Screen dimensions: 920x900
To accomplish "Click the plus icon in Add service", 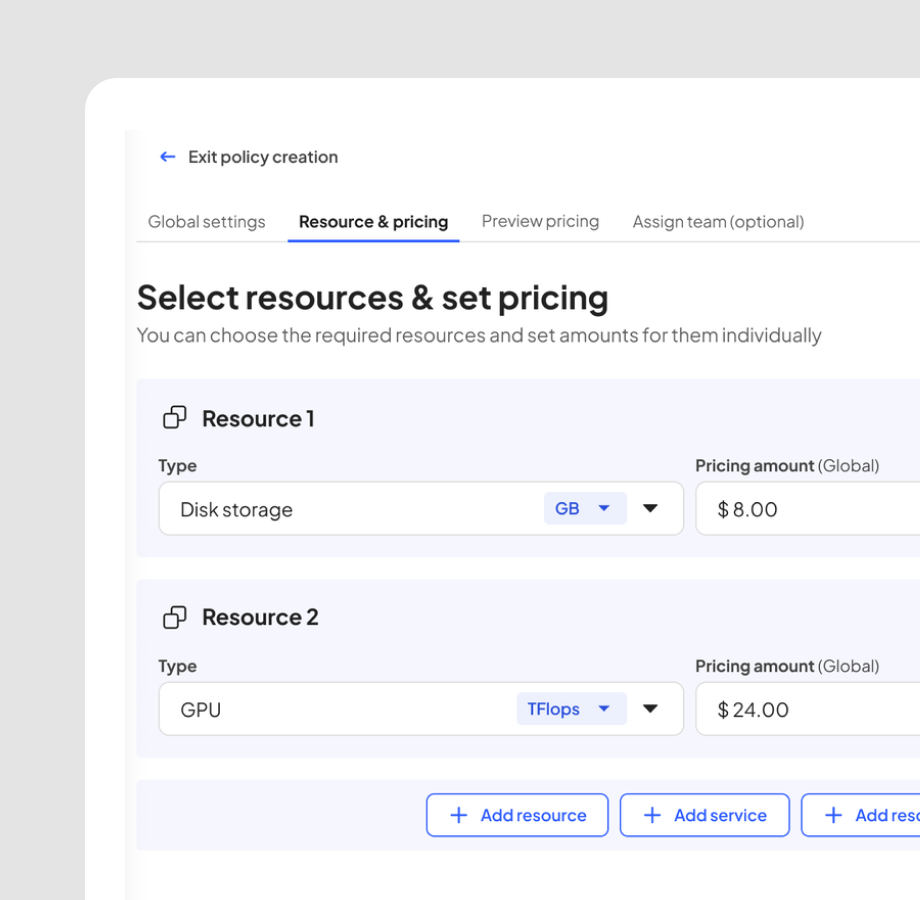I will click(x=652, y=815).
